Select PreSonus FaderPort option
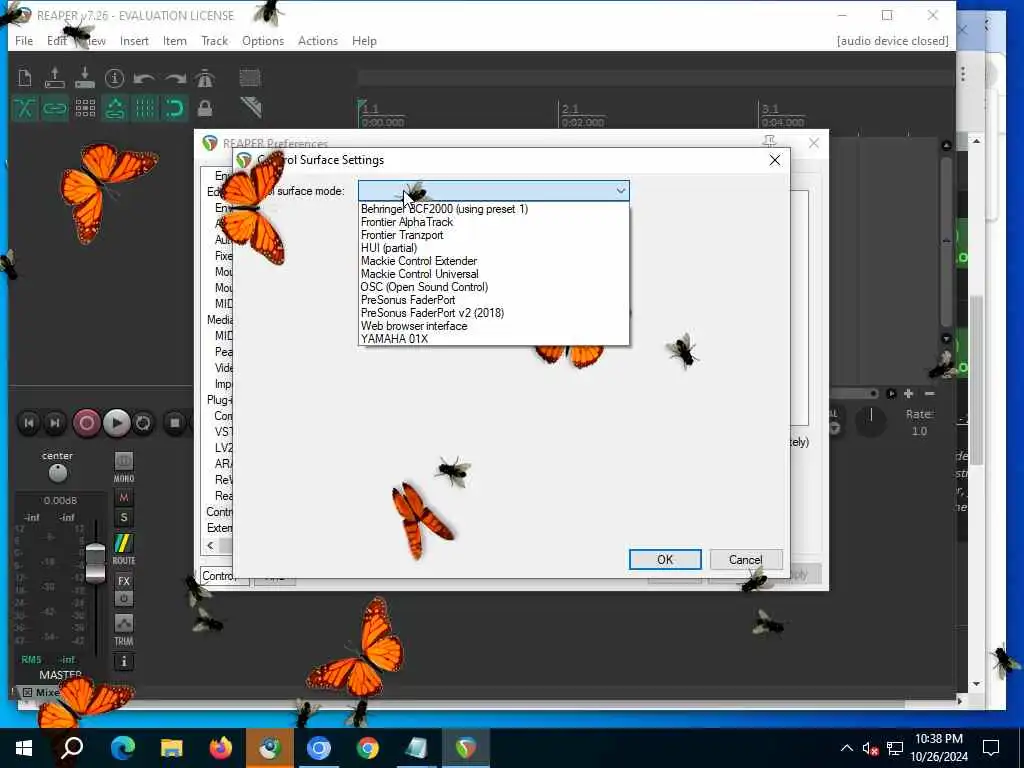1024x768 pixels. [x=494, y=300]
